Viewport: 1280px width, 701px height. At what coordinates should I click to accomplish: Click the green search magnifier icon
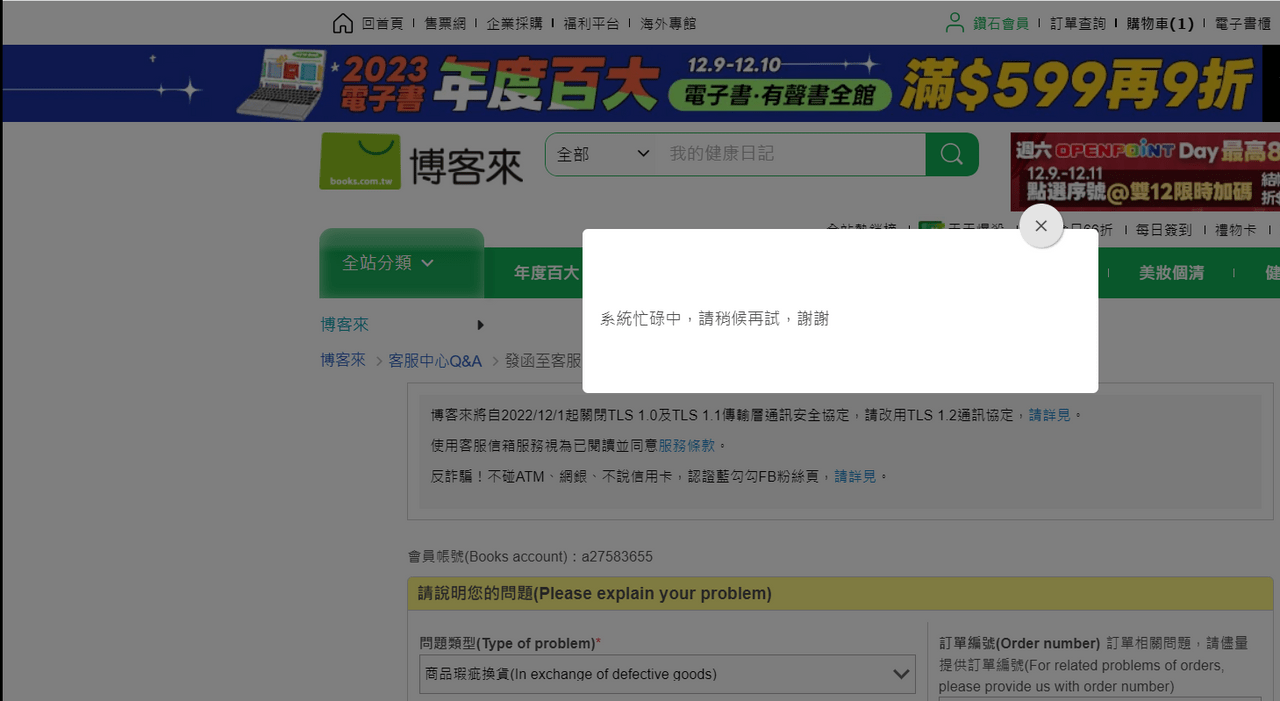coord(950,154)
